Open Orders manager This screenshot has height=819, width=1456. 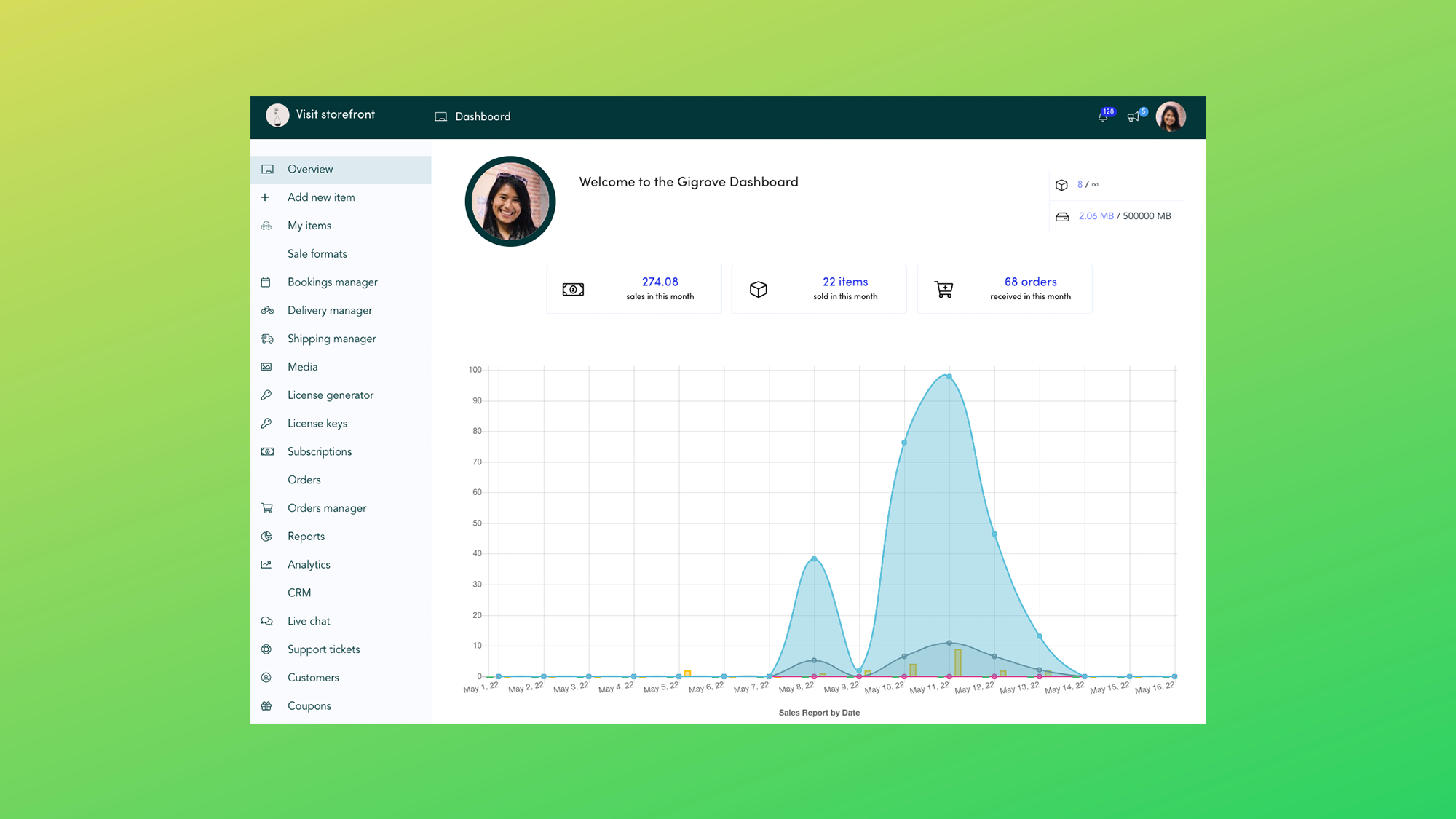point(327,508)
